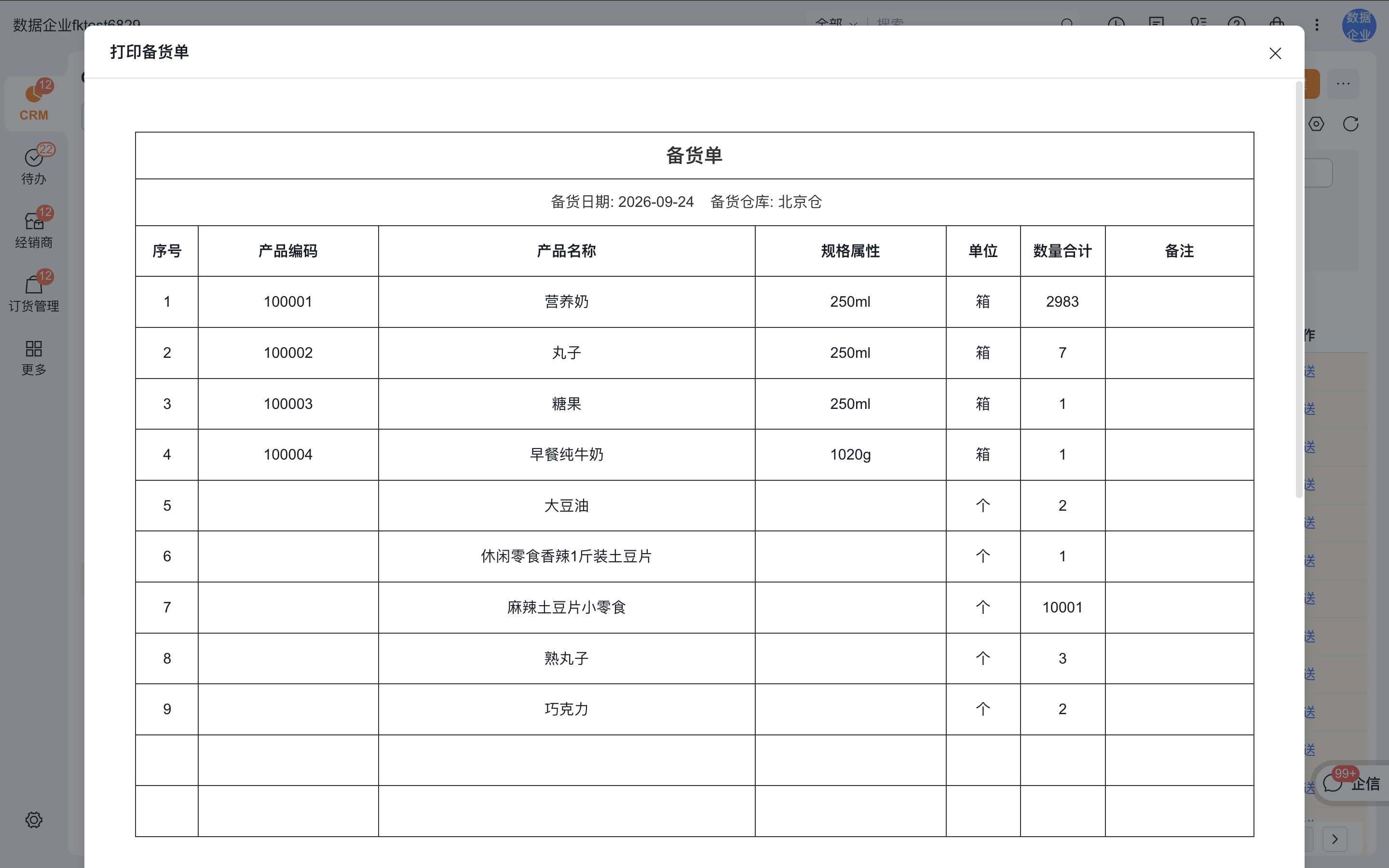Click the spec 1020g cell
1389x868 pixels.
pyautogui.click(x=850, y=455)
